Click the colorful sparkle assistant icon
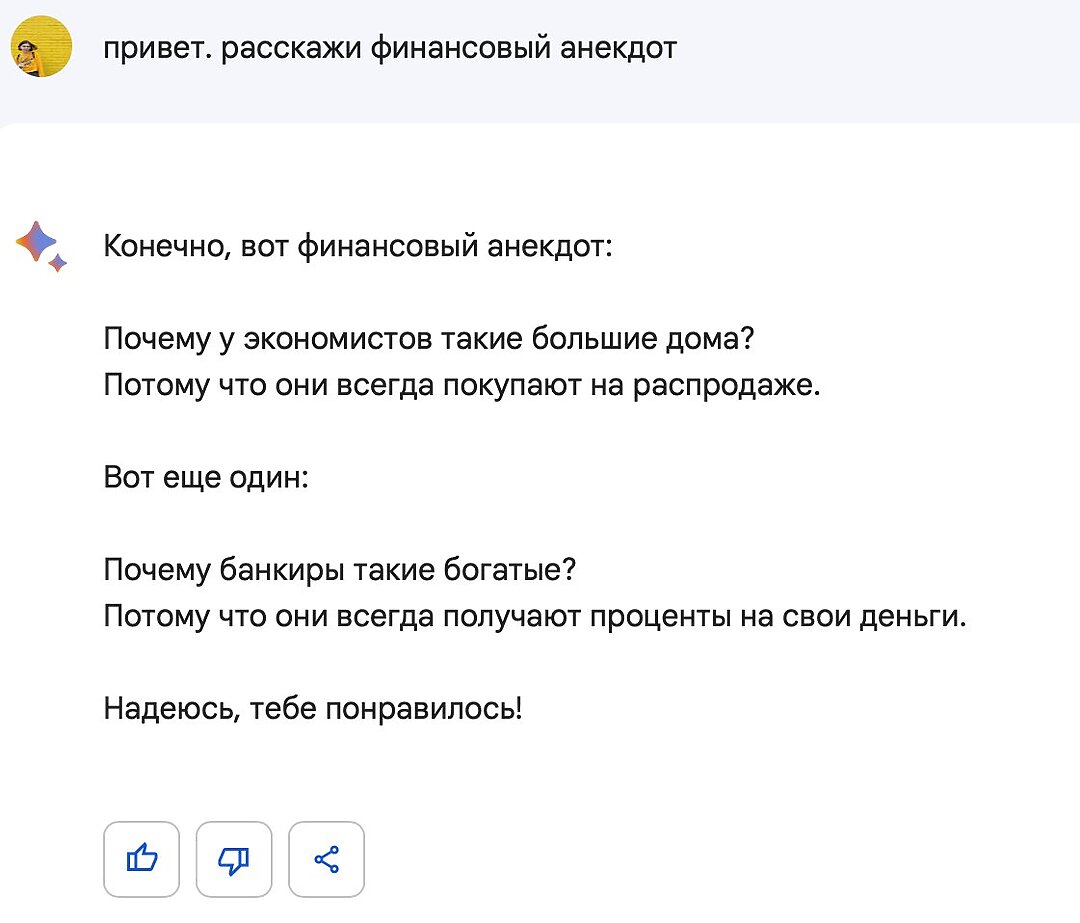This screenshot has height=923, width=1080. (x=41, y=245)
